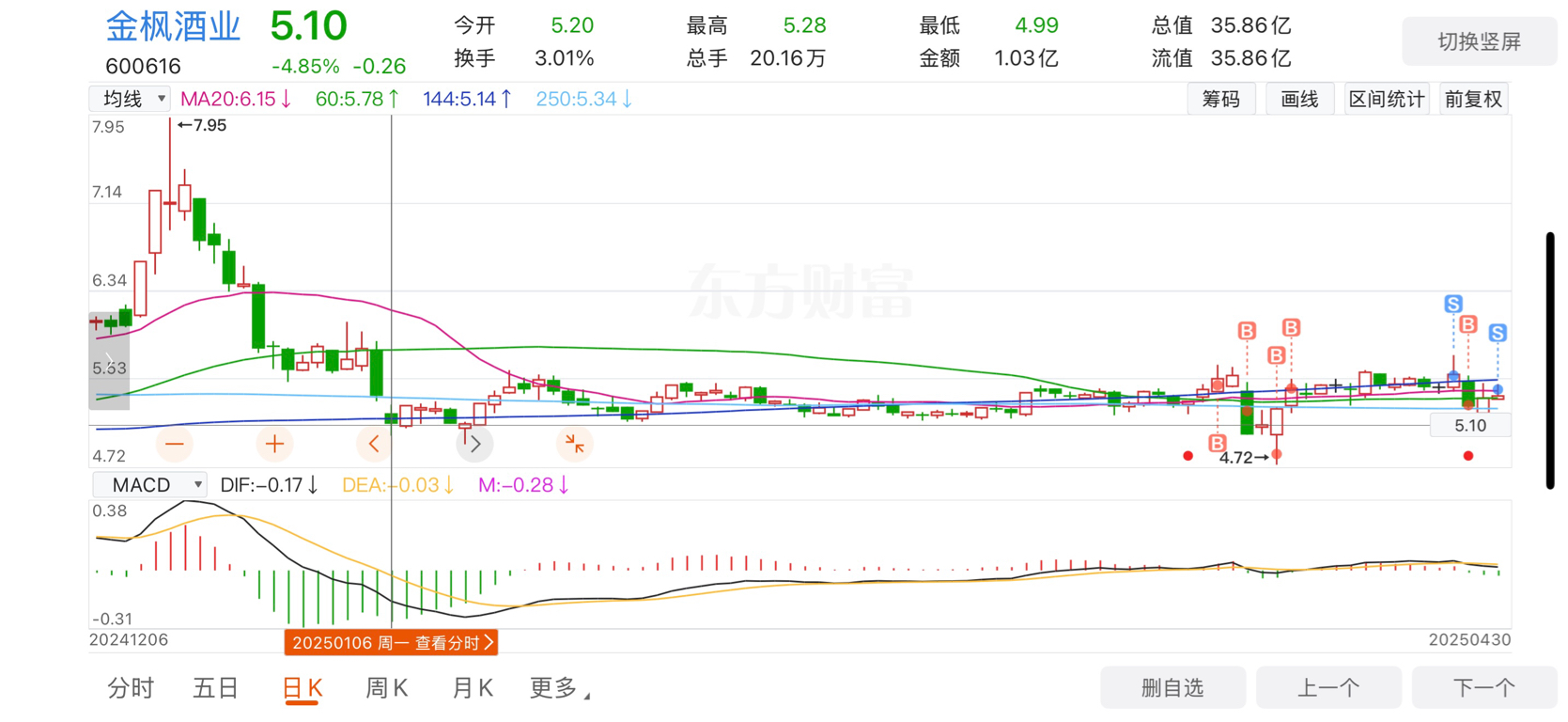Click the 144:5.14 moving average label
The height and width of the screenshot is (722, 1568).
467,99
